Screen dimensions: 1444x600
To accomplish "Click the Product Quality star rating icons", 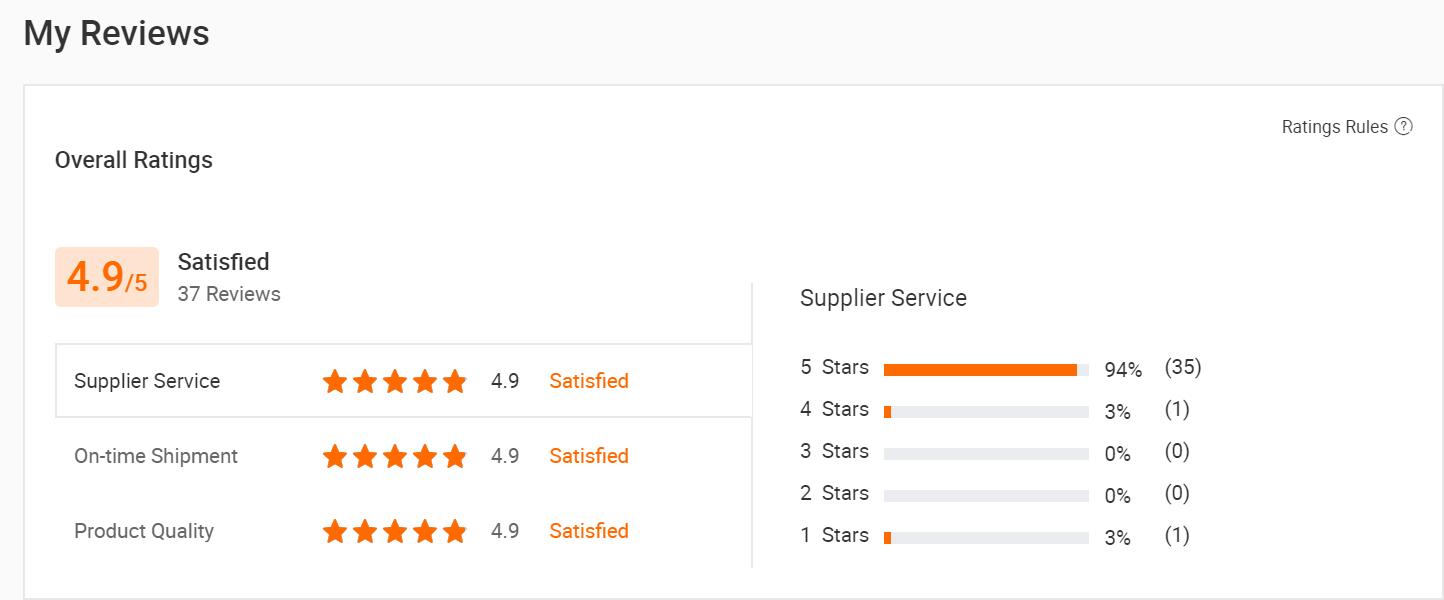I will click(394, 531).
